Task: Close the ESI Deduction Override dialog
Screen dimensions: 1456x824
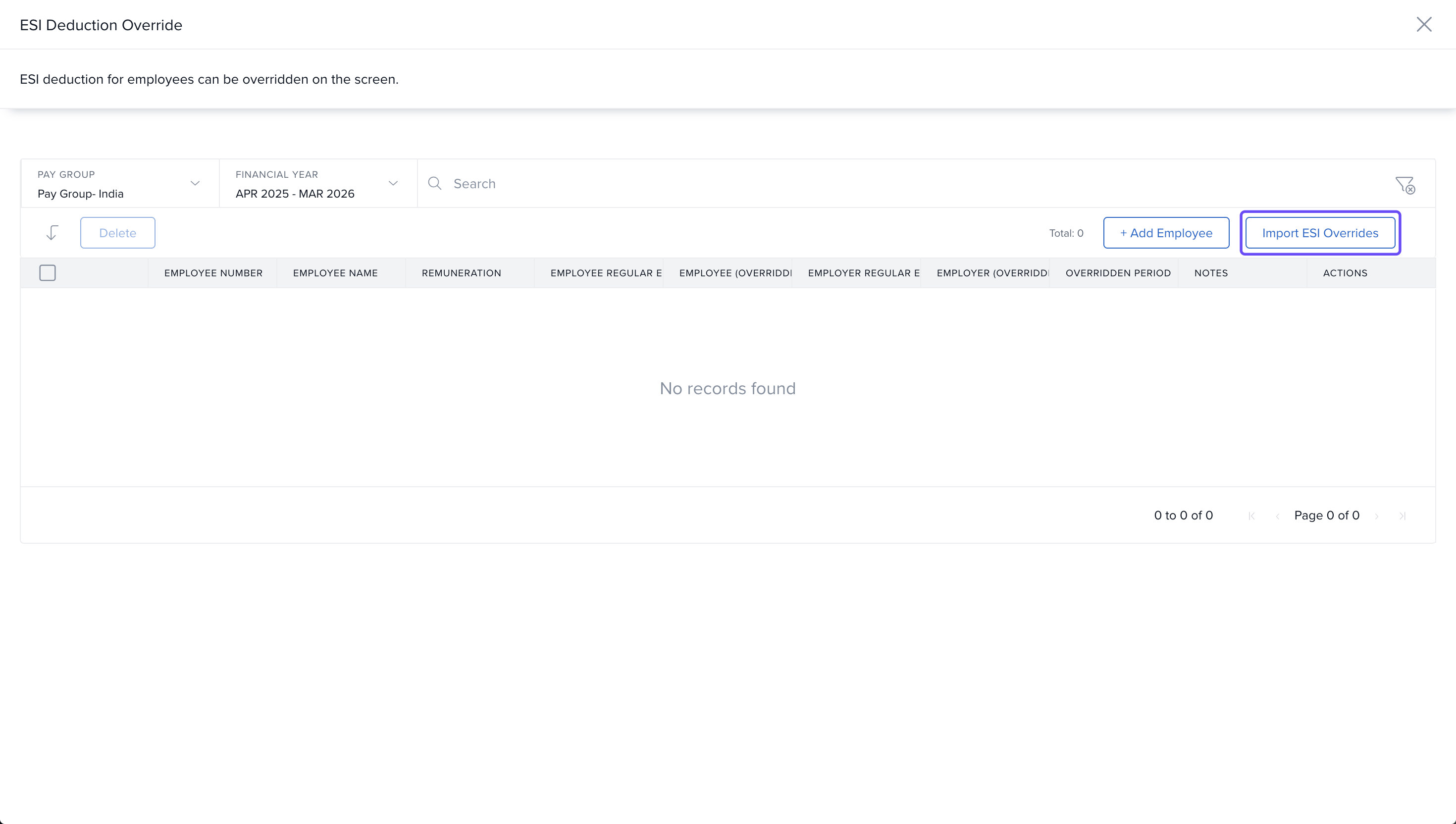Action: [x=1424, y=24]
